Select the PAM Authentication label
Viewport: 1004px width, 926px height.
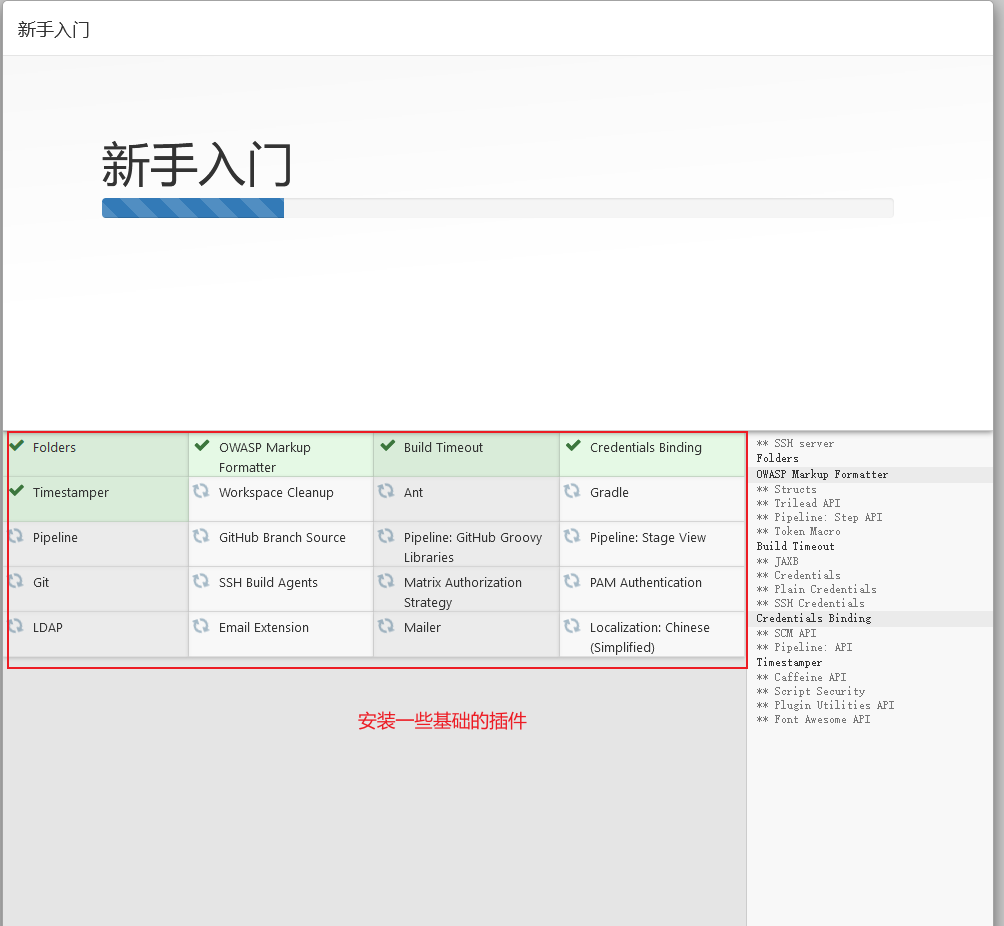click(645, 582)
